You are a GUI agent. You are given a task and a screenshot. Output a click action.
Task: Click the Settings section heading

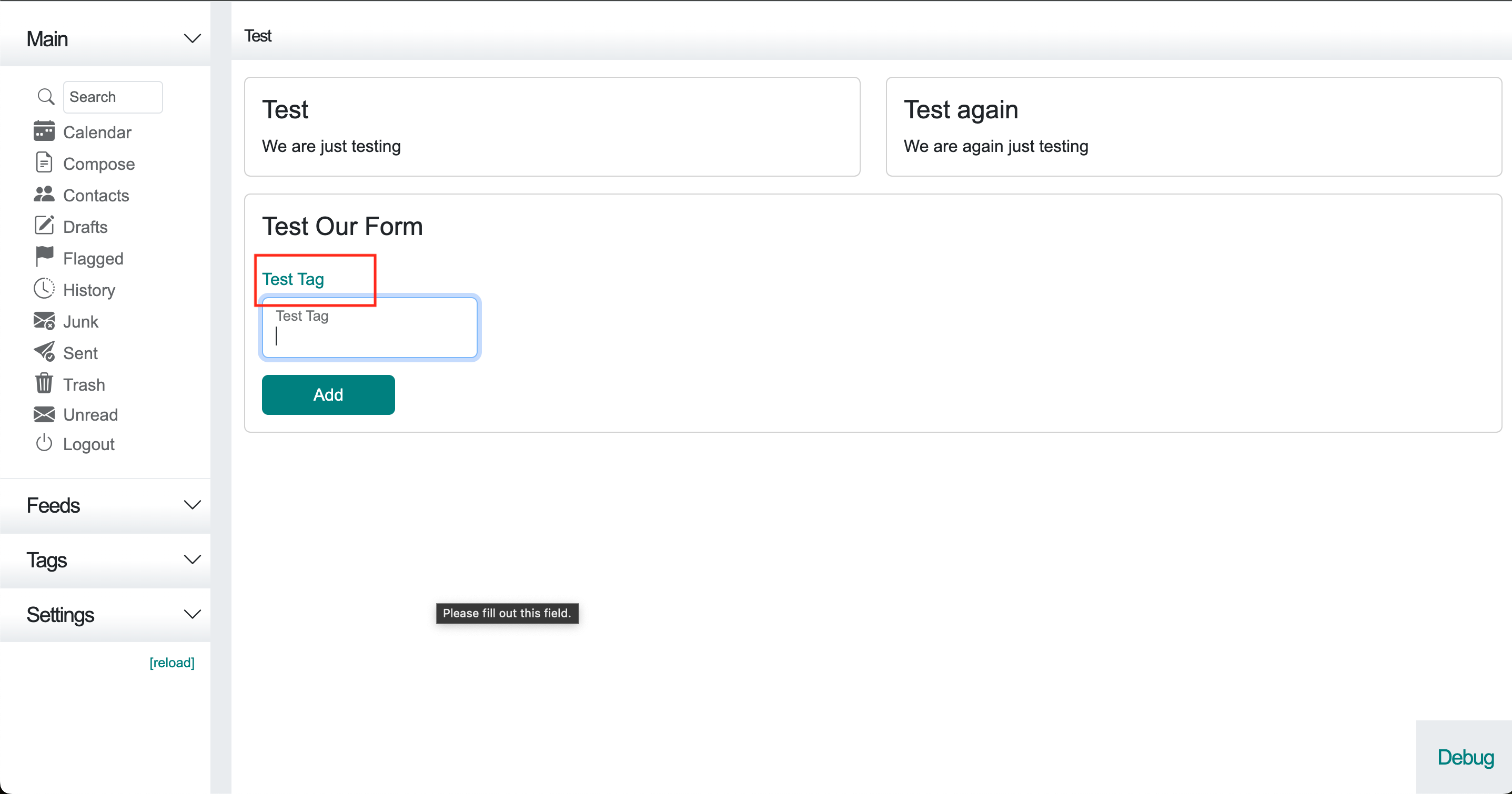(61, 615)
